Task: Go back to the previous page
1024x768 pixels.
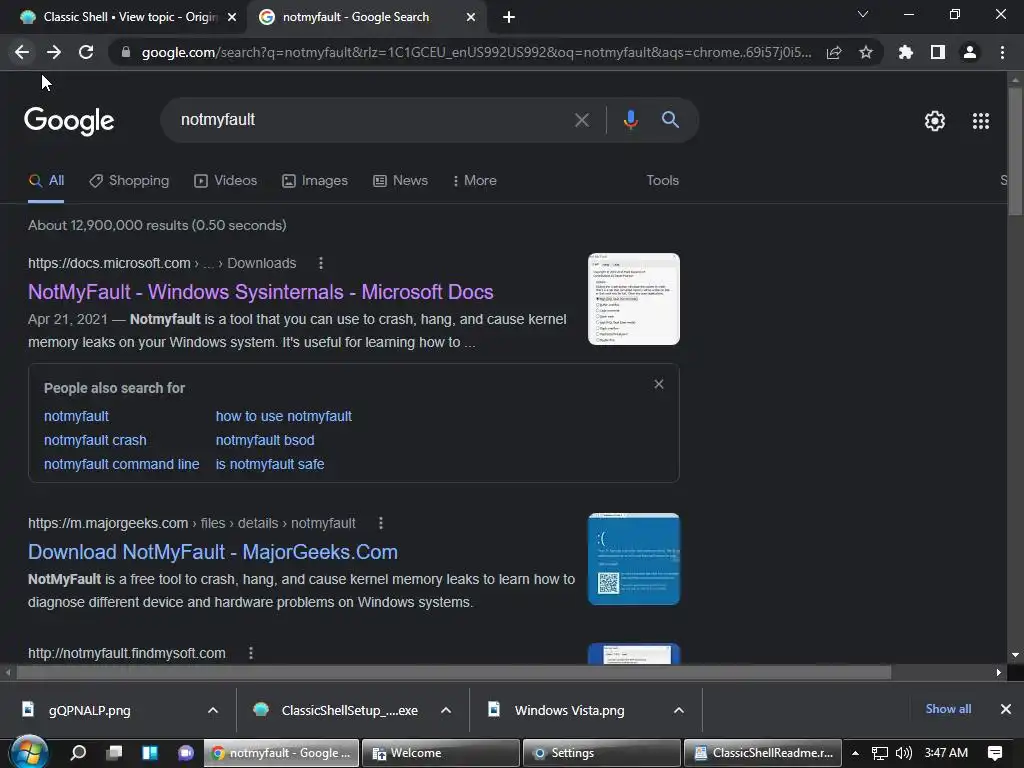Action: coord(22,52)
